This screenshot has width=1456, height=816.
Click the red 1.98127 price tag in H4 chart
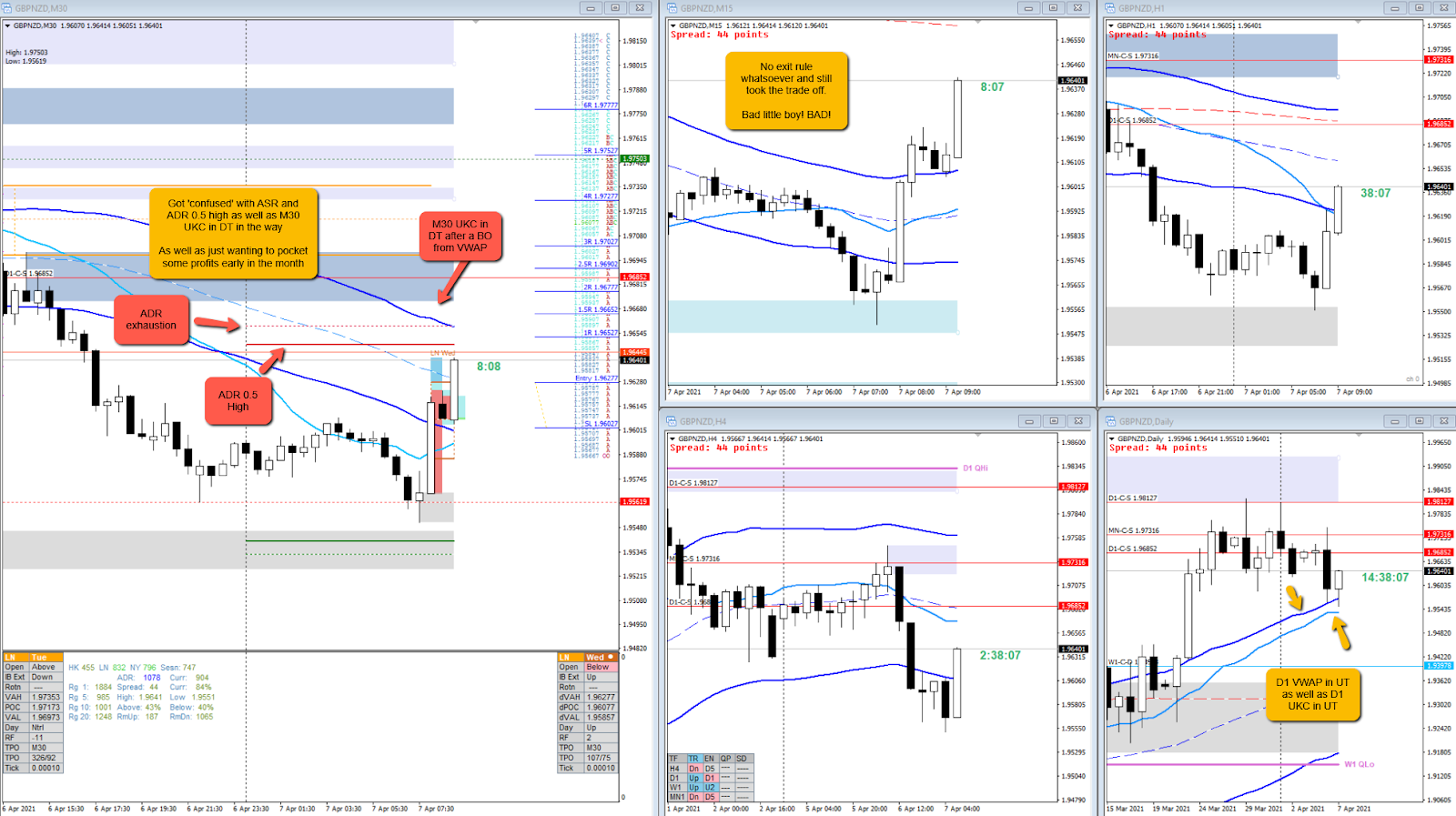[x=1074, y=487]
